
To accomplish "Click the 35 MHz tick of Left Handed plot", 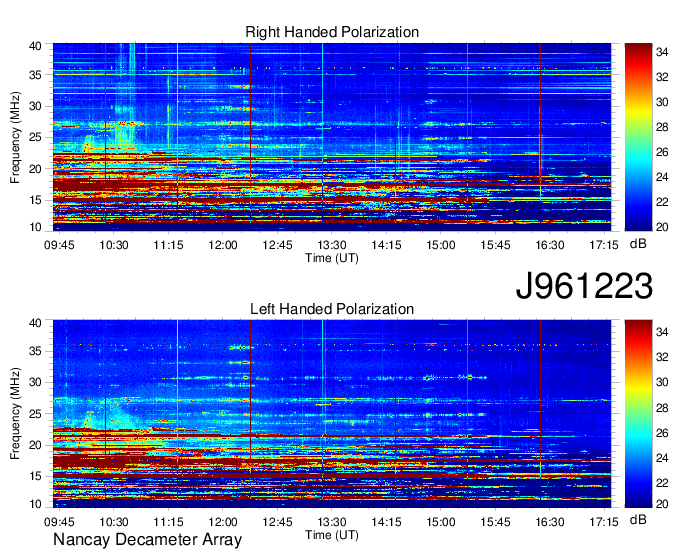I will coord(35,351).
